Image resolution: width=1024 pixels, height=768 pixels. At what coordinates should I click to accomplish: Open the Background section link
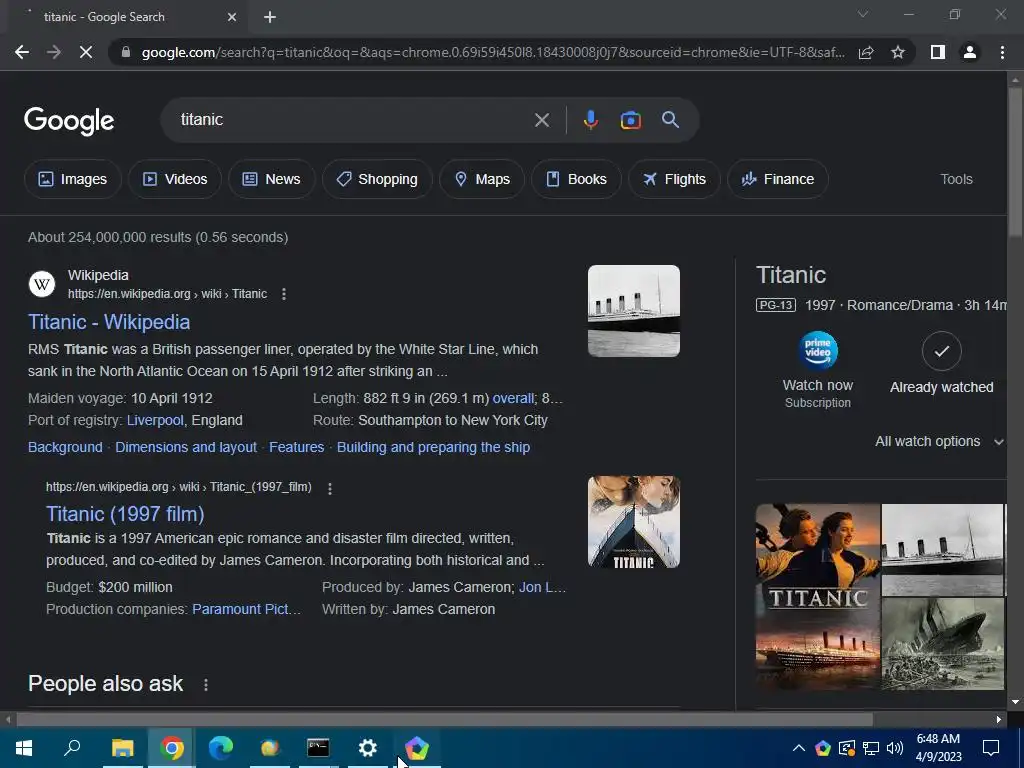click(65, 447)
